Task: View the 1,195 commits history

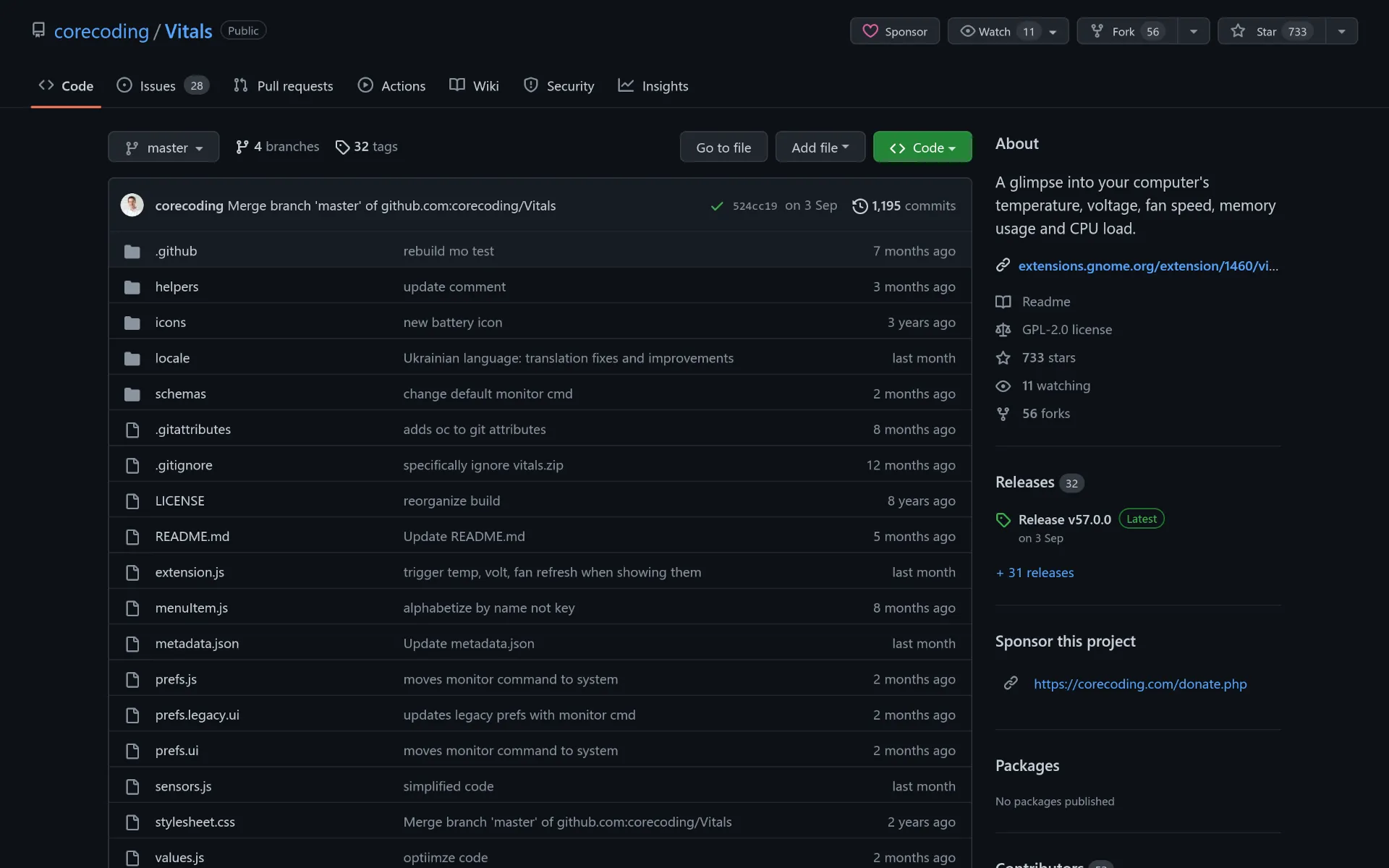Action: pyautogui.click(x=904, y=206)
